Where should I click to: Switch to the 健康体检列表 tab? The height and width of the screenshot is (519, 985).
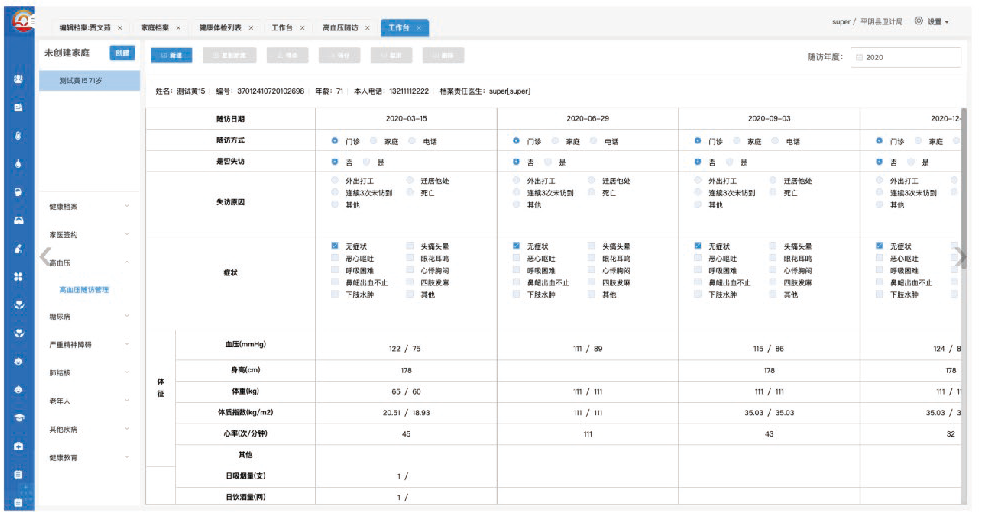[x=219, y=28]
